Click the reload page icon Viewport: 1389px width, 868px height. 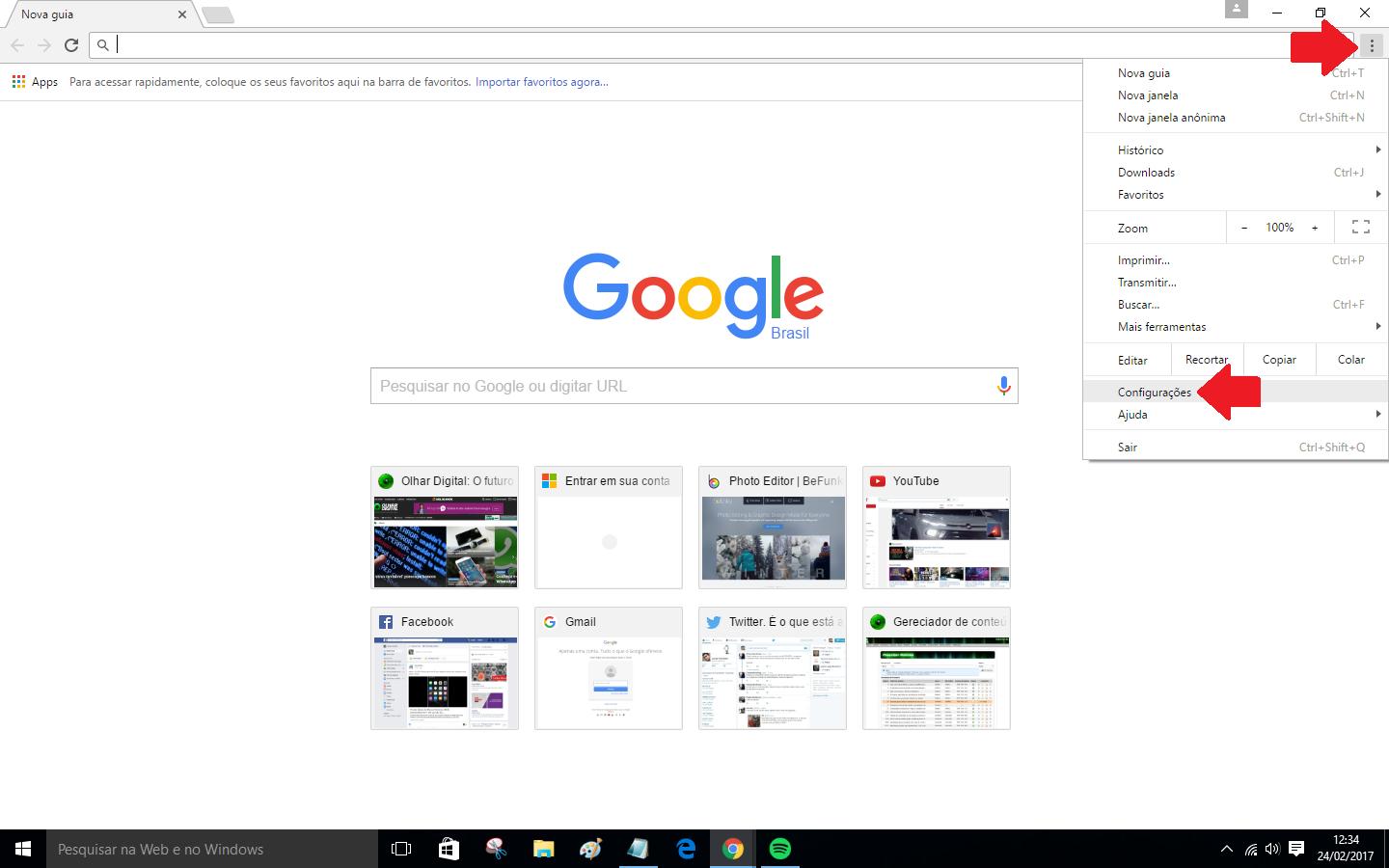(71, 44)
